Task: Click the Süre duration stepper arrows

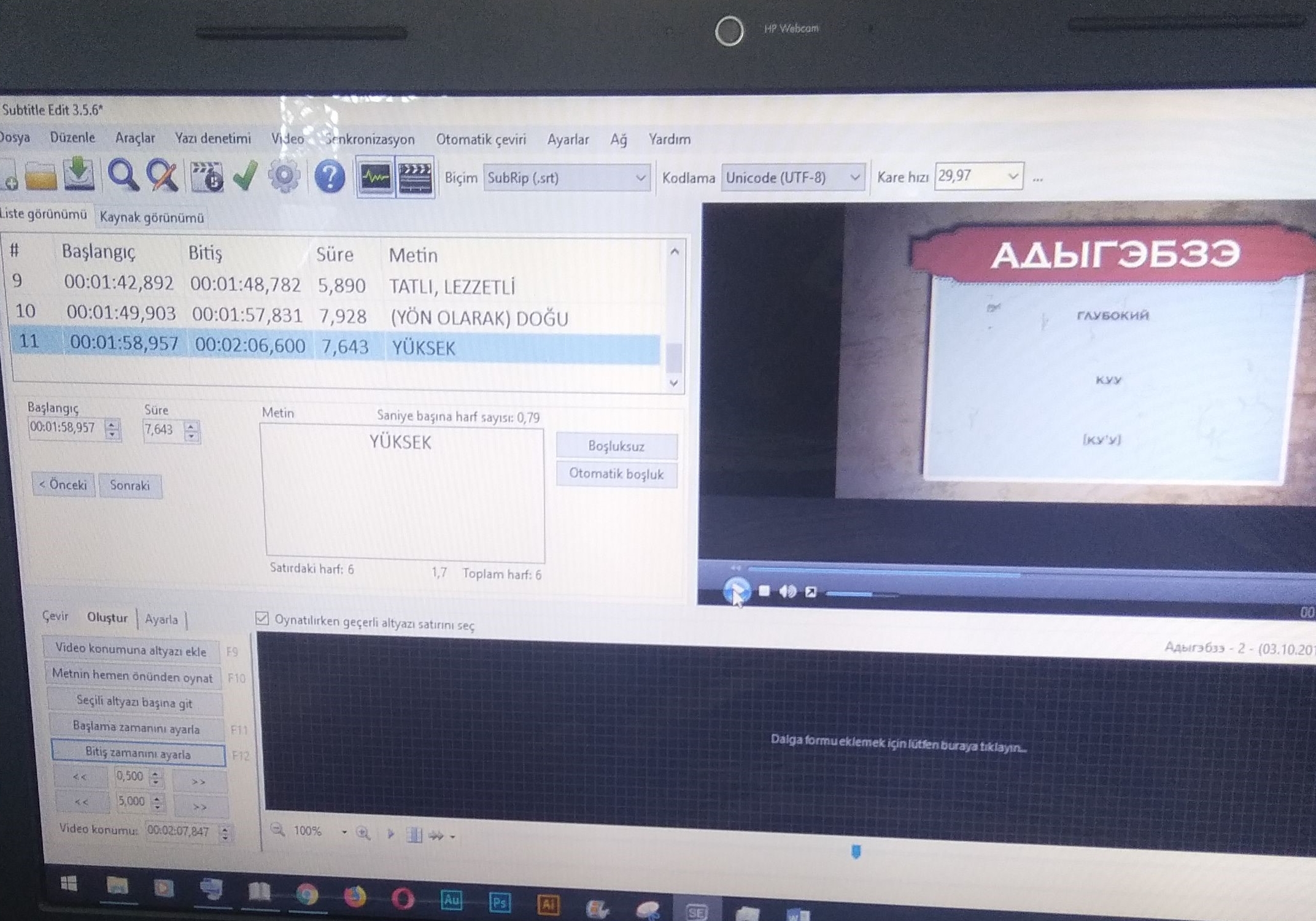Action: point(192,431)
